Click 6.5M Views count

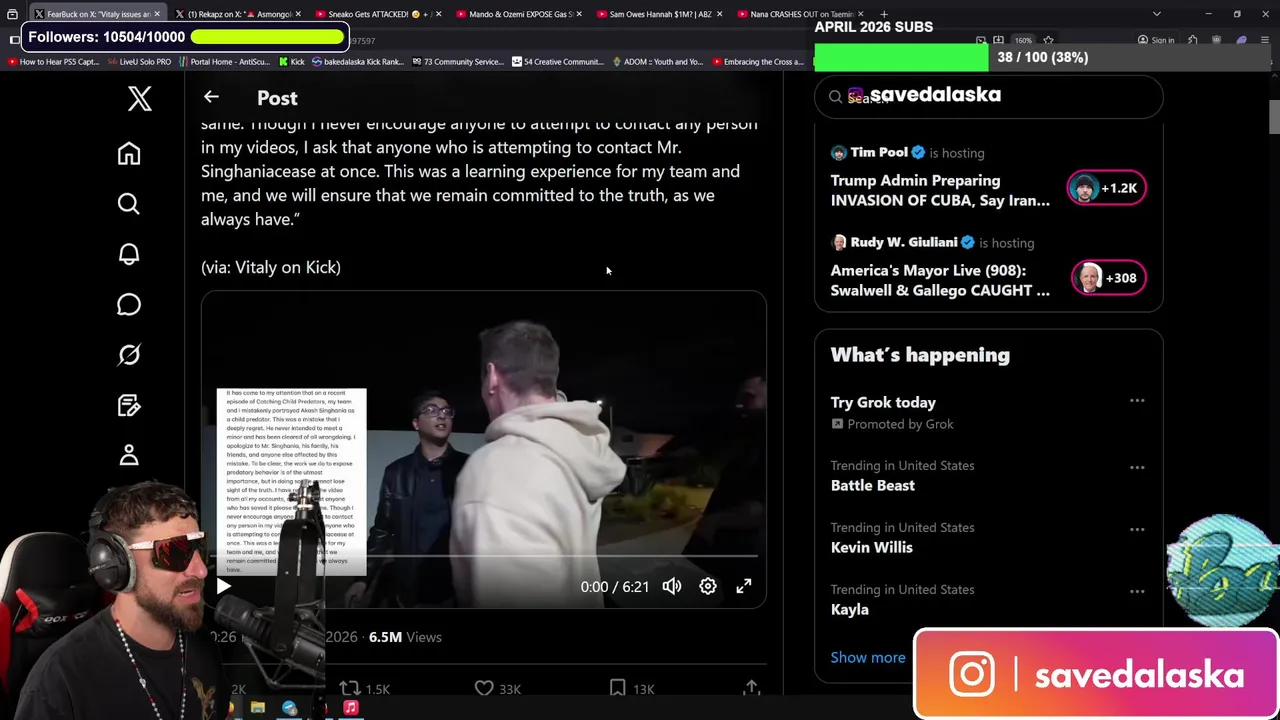click(x=405, y=637)
